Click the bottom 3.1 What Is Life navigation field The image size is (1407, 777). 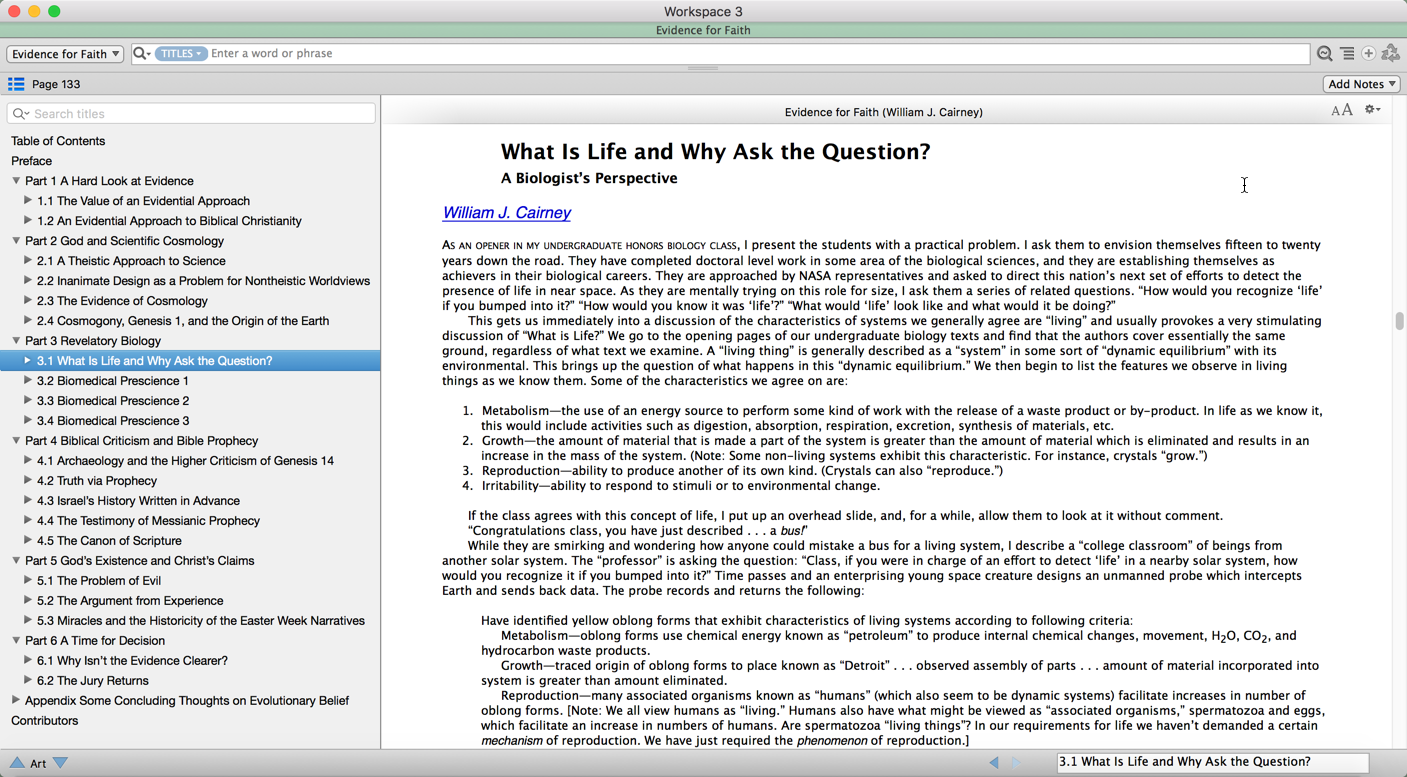[1212, 762]
